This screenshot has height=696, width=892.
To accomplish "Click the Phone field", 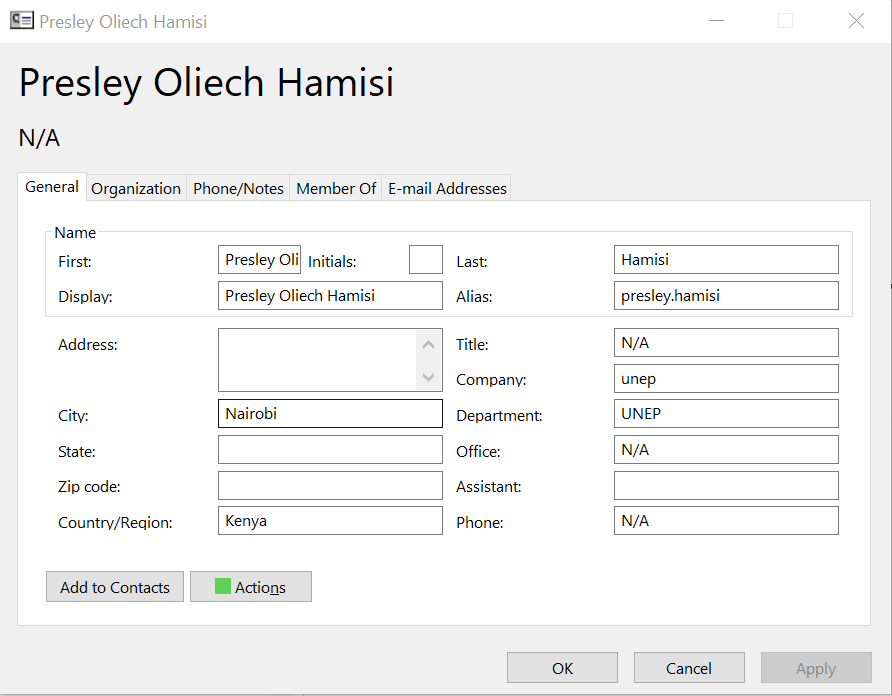I will click(x=726, y=521).
